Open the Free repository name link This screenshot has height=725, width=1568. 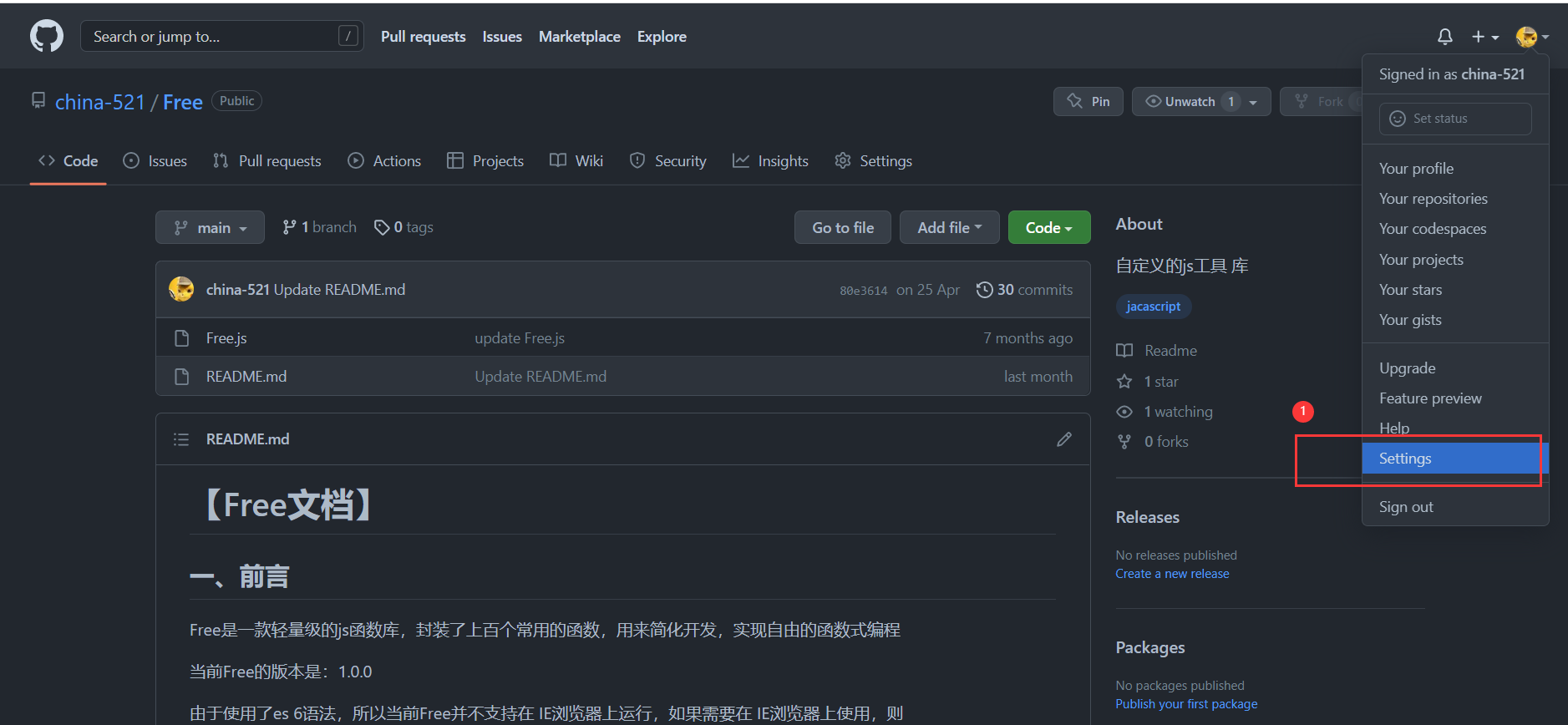[x=183, y=102]
